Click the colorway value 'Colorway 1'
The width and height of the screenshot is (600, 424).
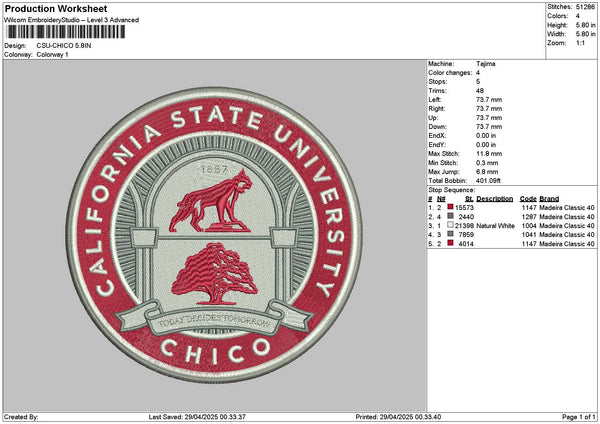click(52, 55)
